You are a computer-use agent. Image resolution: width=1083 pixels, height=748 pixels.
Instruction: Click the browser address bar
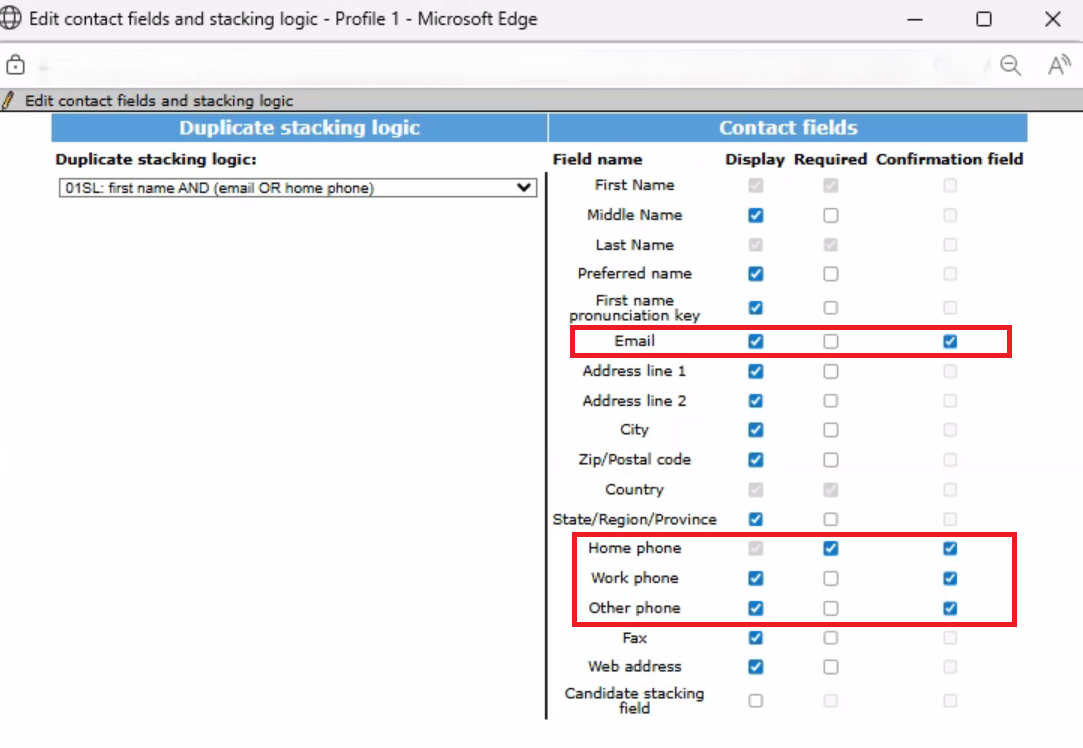point(500,66)
